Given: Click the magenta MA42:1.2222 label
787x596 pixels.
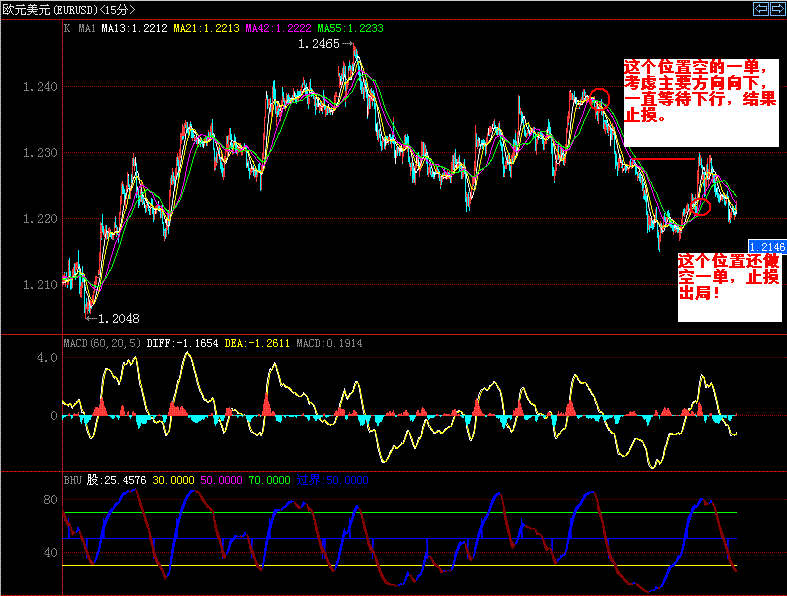Looking at the screenshot, I should coord(278,29).
